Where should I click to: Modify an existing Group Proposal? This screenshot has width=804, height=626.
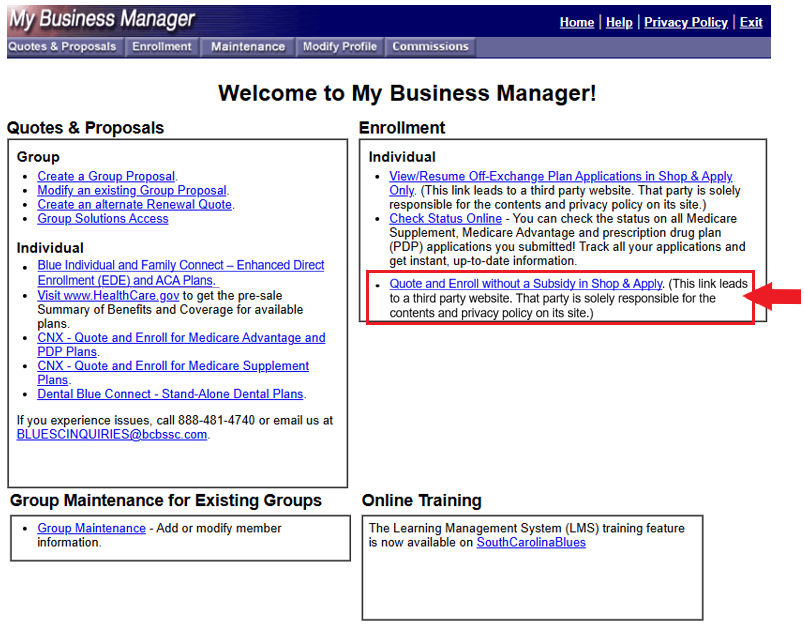click(x=131, y=190)
